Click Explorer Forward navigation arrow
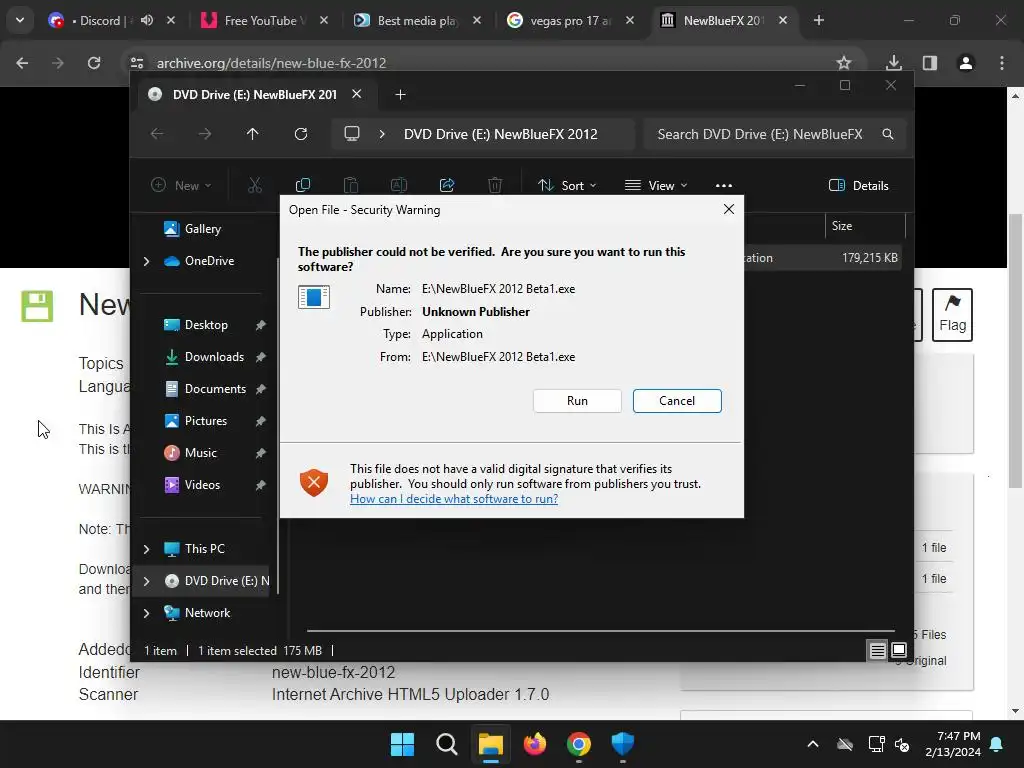 [x=205, y=134]
